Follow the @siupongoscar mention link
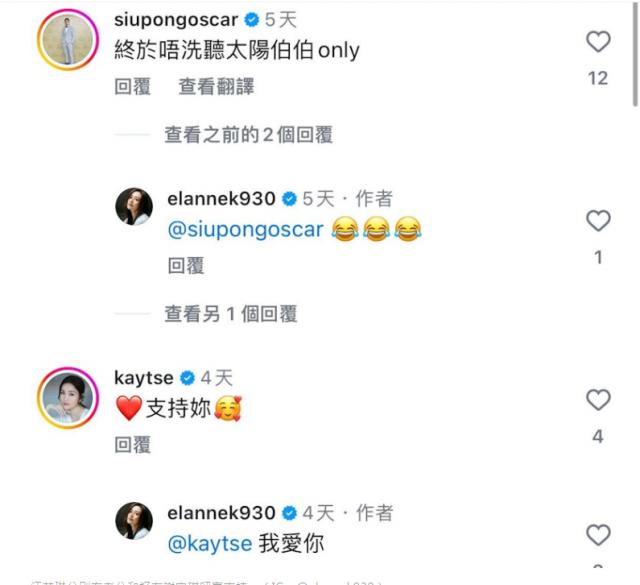 pos(245,230)
